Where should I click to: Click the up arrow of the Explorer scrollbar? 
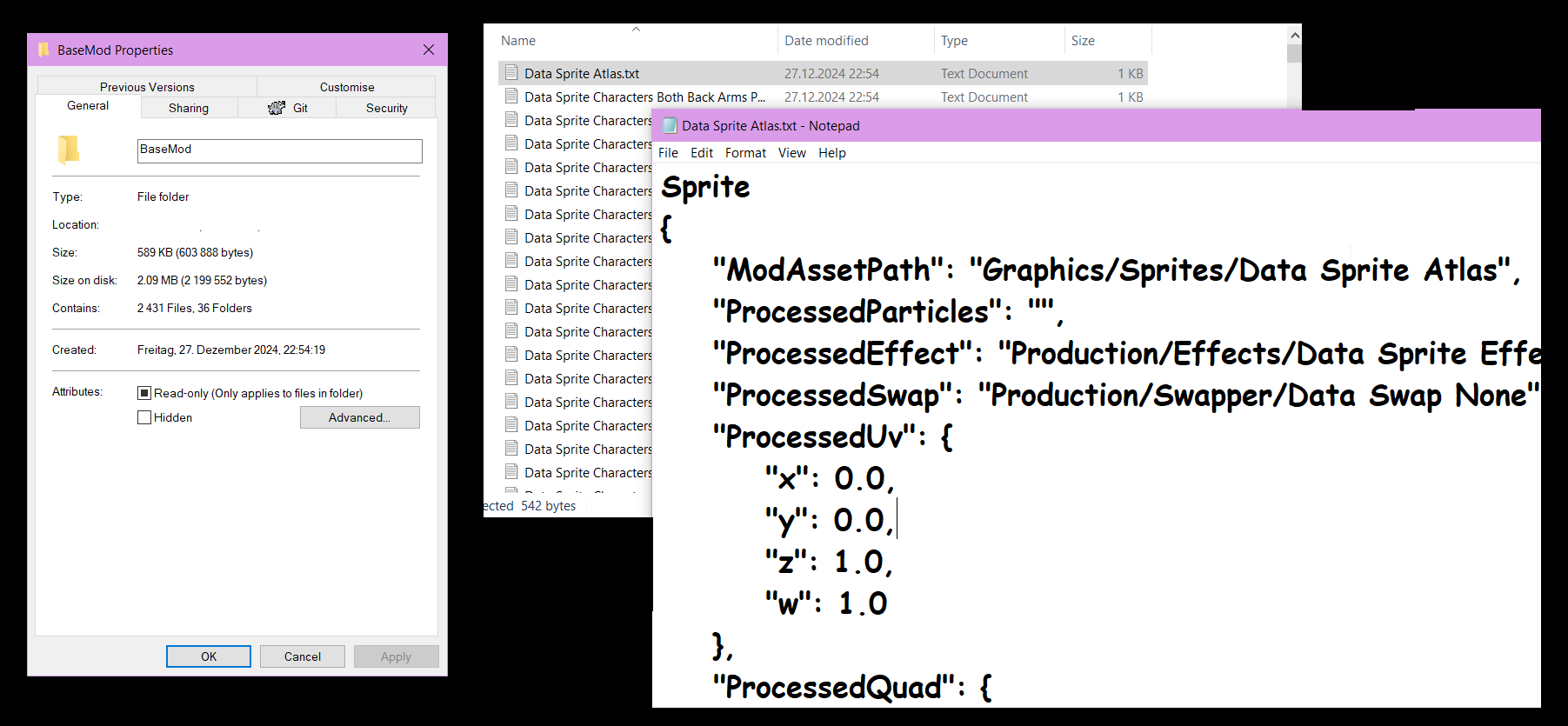1294,36
